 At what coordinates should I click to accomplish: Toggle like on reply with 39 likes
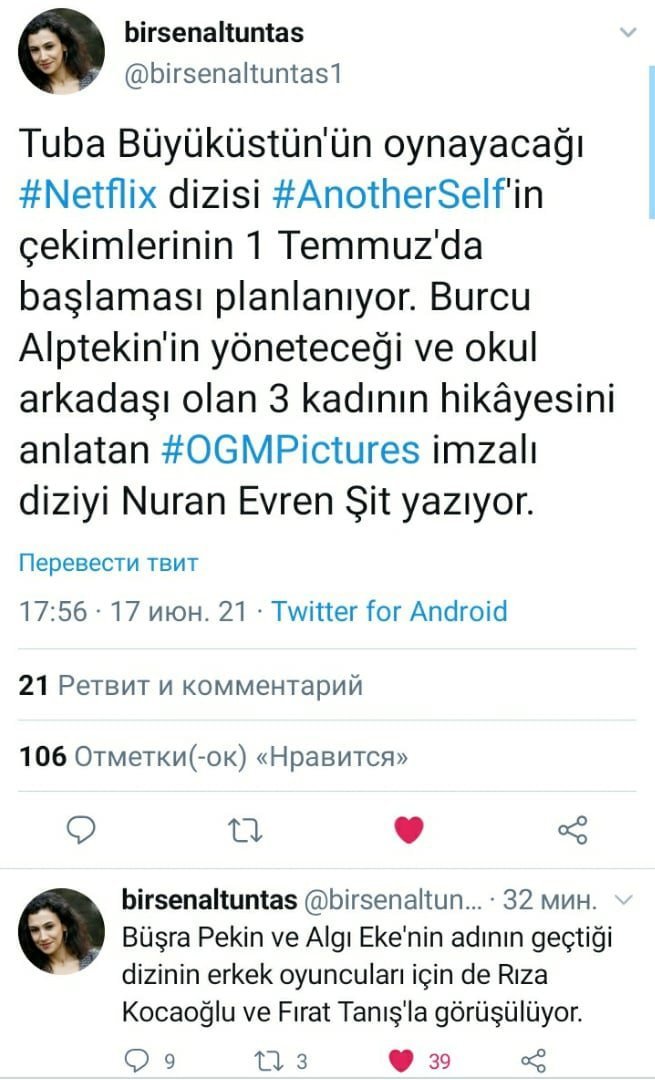click(x=402, y=1061)
